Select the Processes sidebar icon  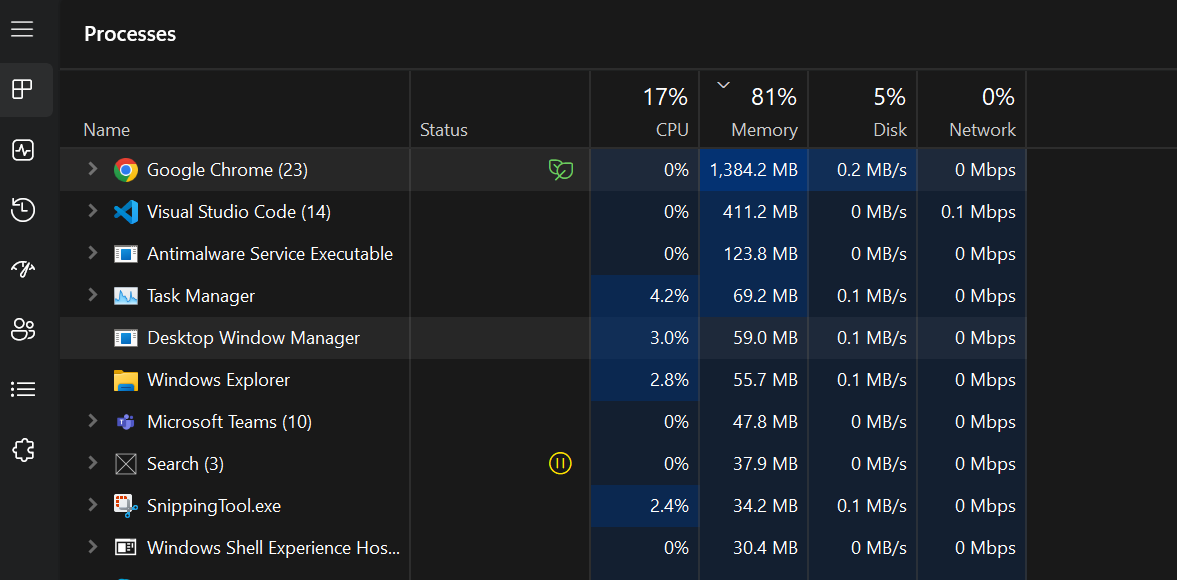23,90
